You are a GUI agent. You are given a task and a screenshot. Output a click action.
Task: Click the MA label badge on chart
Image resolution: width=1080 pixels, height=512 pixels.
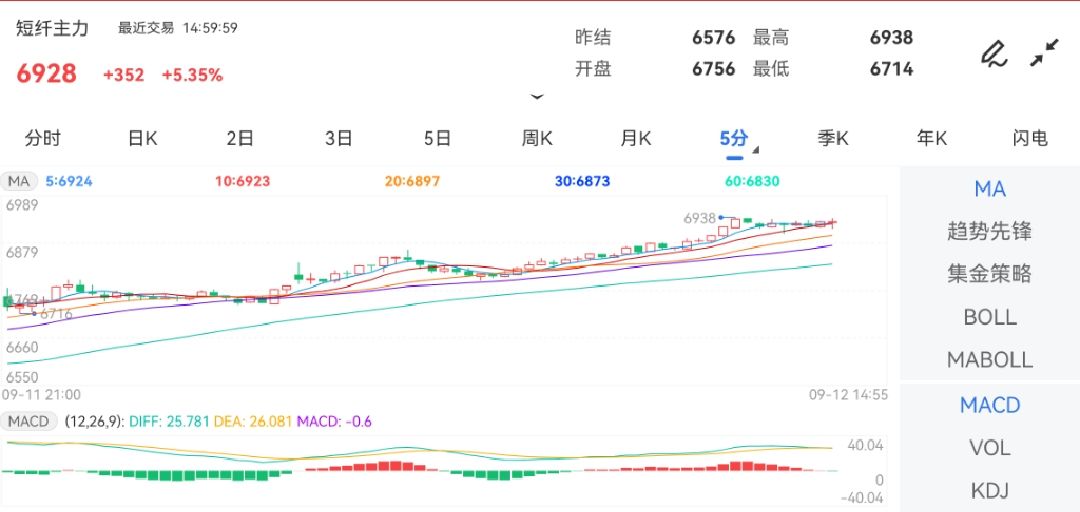tap(18, 181)
